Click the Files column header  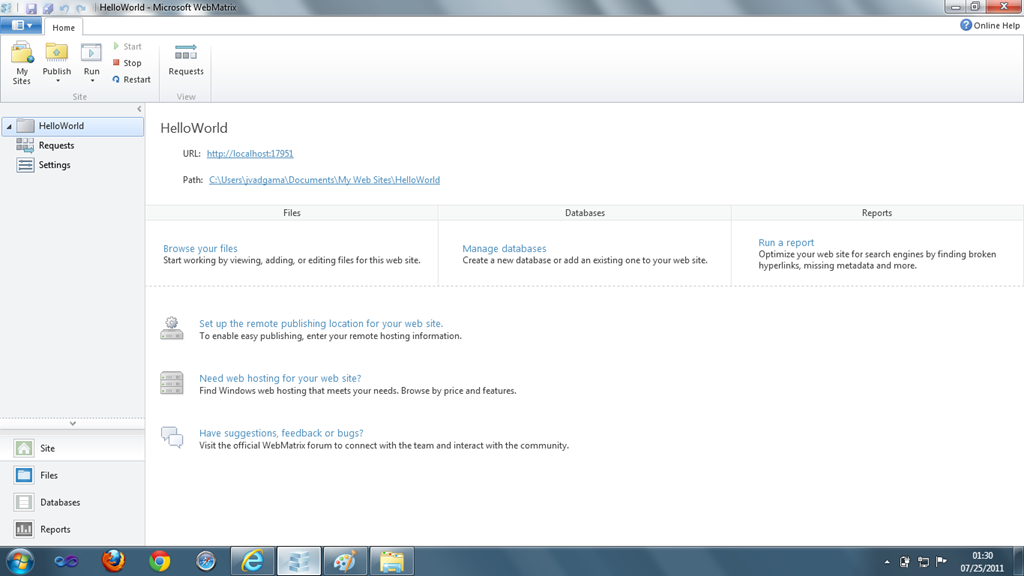click(292, 213)
